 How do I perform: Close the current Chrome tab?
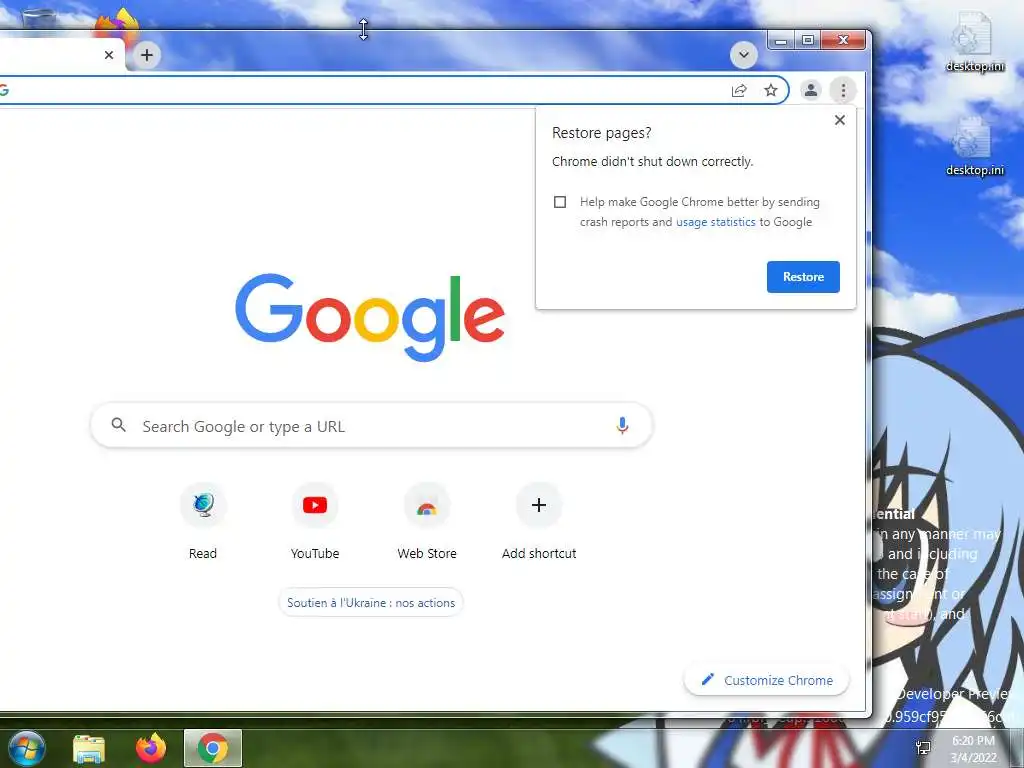tap(109, 55)
